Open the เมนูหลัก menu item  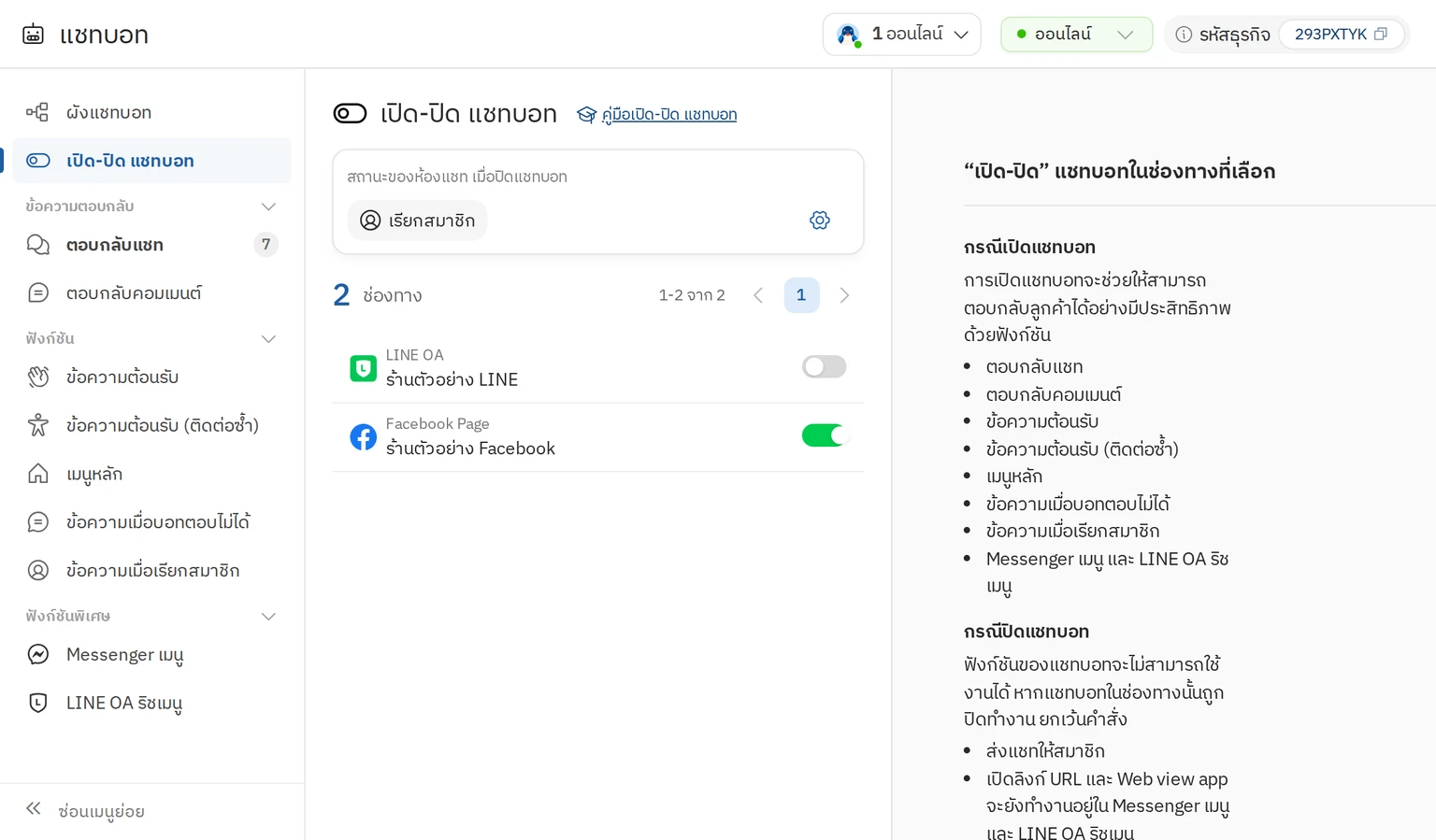(151, 474)
